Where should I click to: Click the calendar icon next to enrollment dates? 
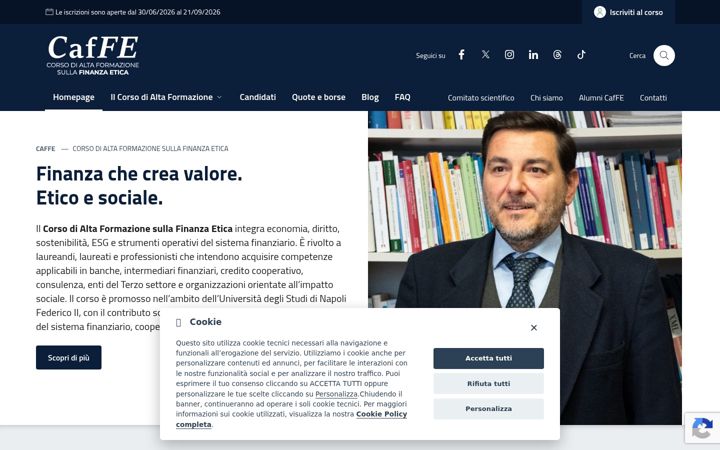(49, 12)
